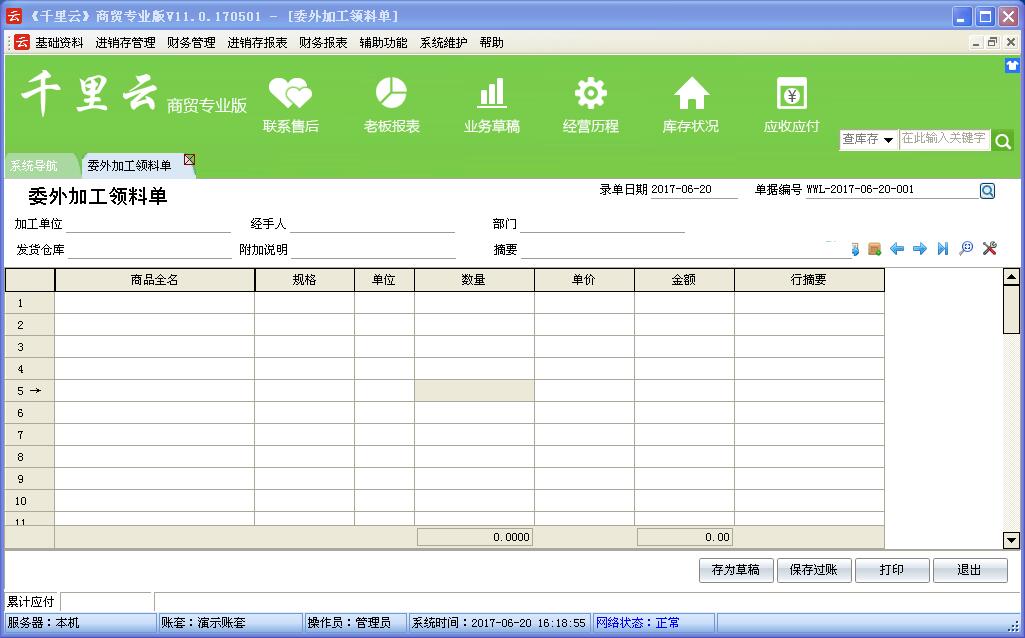
Task: Open the 进销存管理 menu
Action: pyautogui.click(x=125, y=43)
